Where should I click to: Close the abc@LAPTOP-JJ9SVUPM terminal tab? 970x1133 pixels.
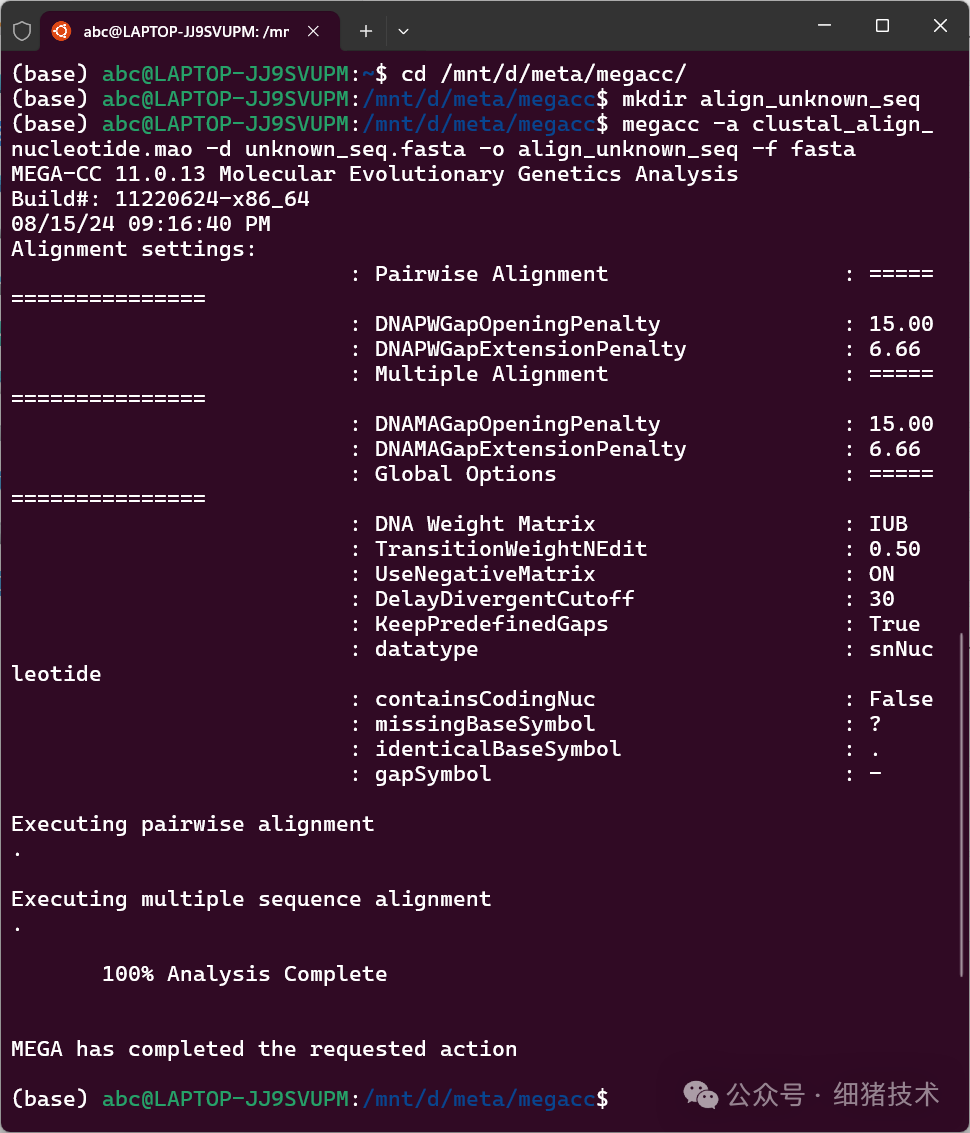(314, 31)
